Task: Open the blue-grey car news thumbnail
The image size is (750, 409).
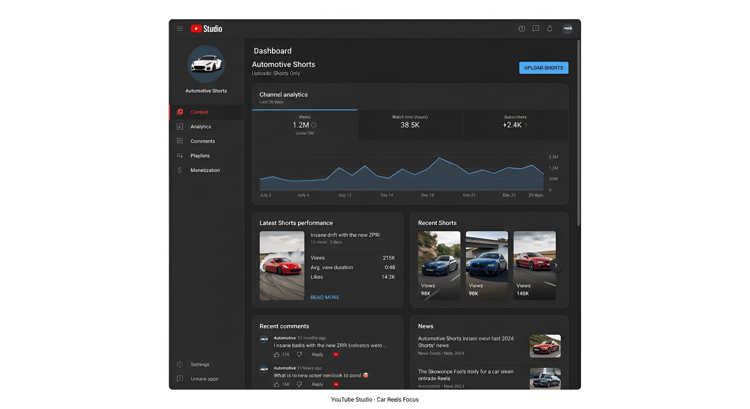Action: (x=545, y=378)
